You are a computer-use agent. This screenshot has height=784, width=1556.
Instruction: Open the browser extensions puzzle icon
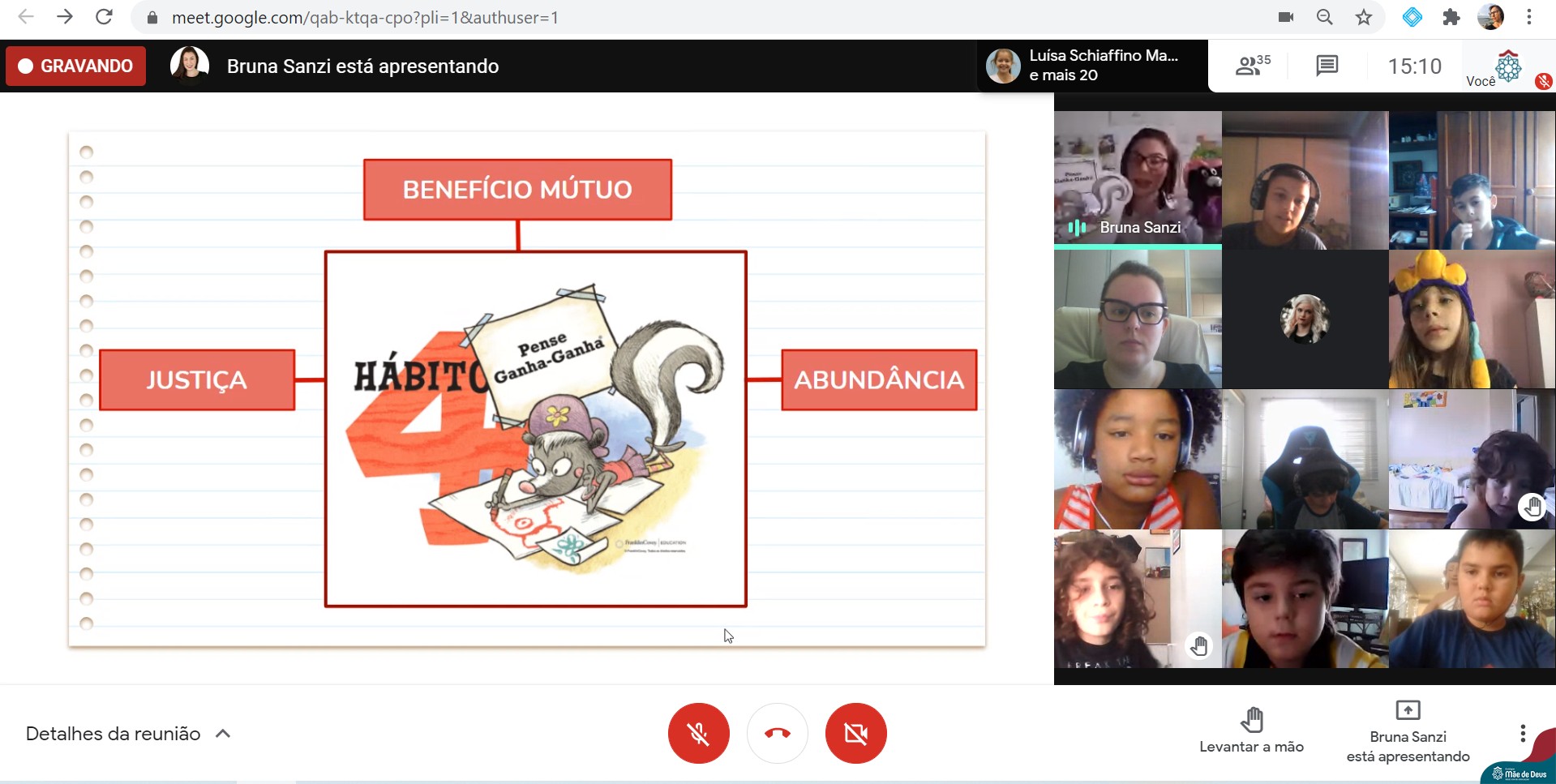(1451, 17)
